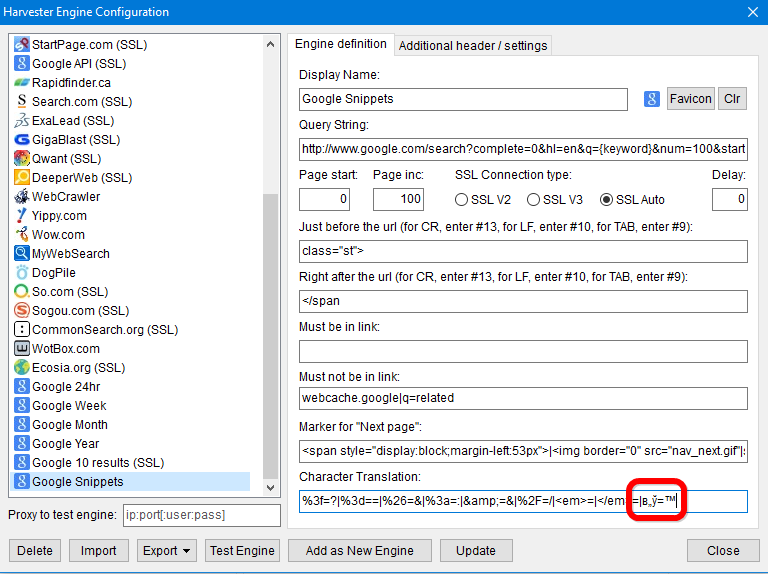Click the Google Week icon
This screenshot has width=768, height=574.
tap(22, 406)
